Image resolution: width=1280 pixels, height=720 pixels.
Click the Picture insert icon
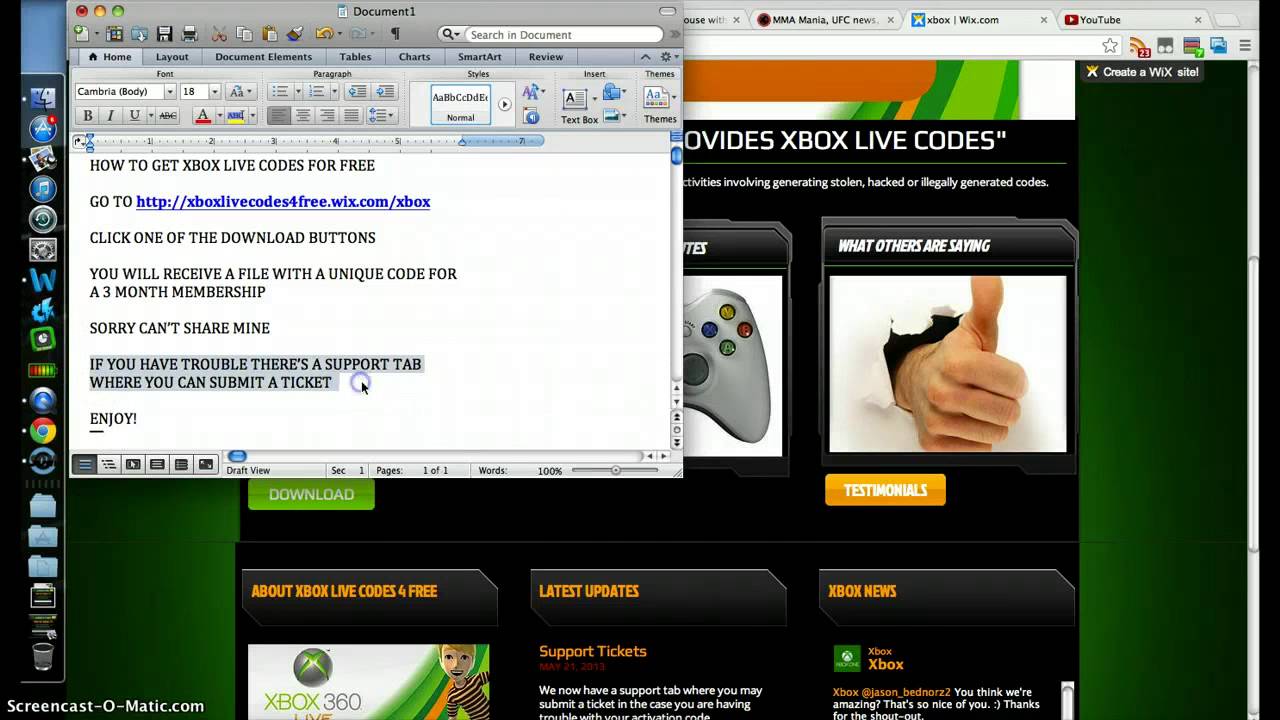(x=612, y=116)
